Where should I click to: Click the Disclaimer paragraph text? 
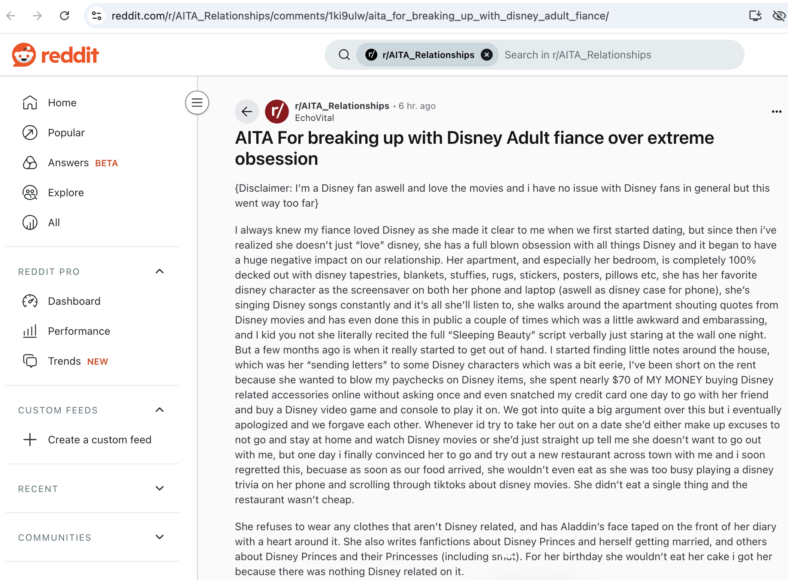(x=502, y=196)
